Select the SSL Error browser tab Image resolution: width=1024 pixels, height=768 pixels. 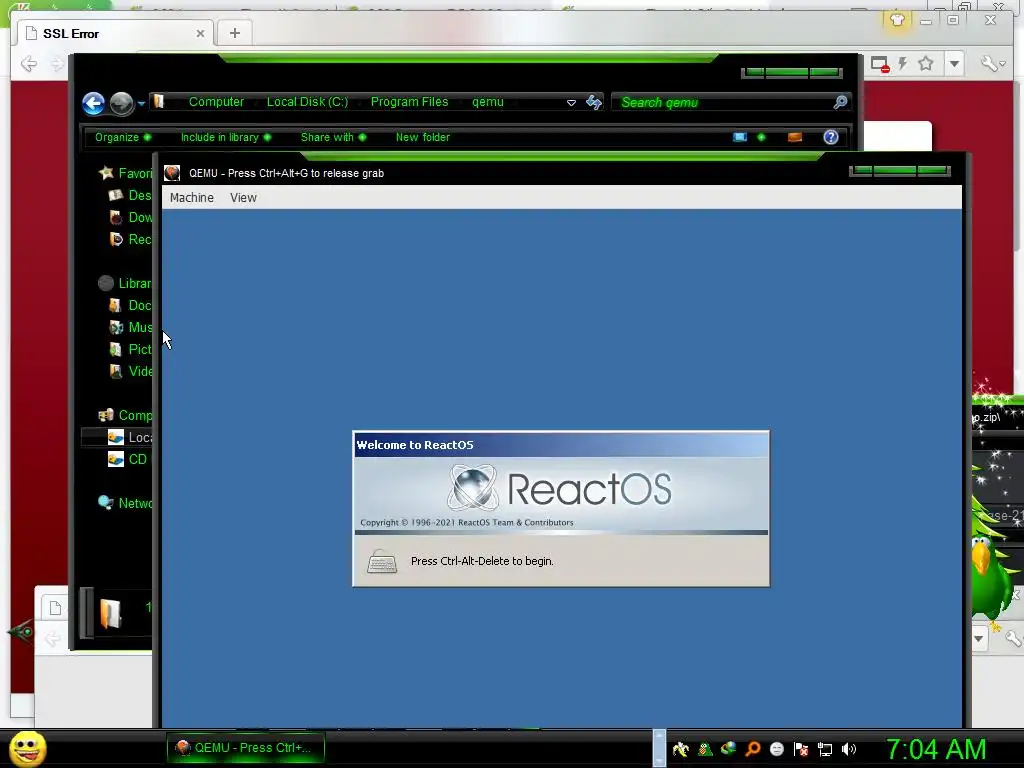coord(114,33)
